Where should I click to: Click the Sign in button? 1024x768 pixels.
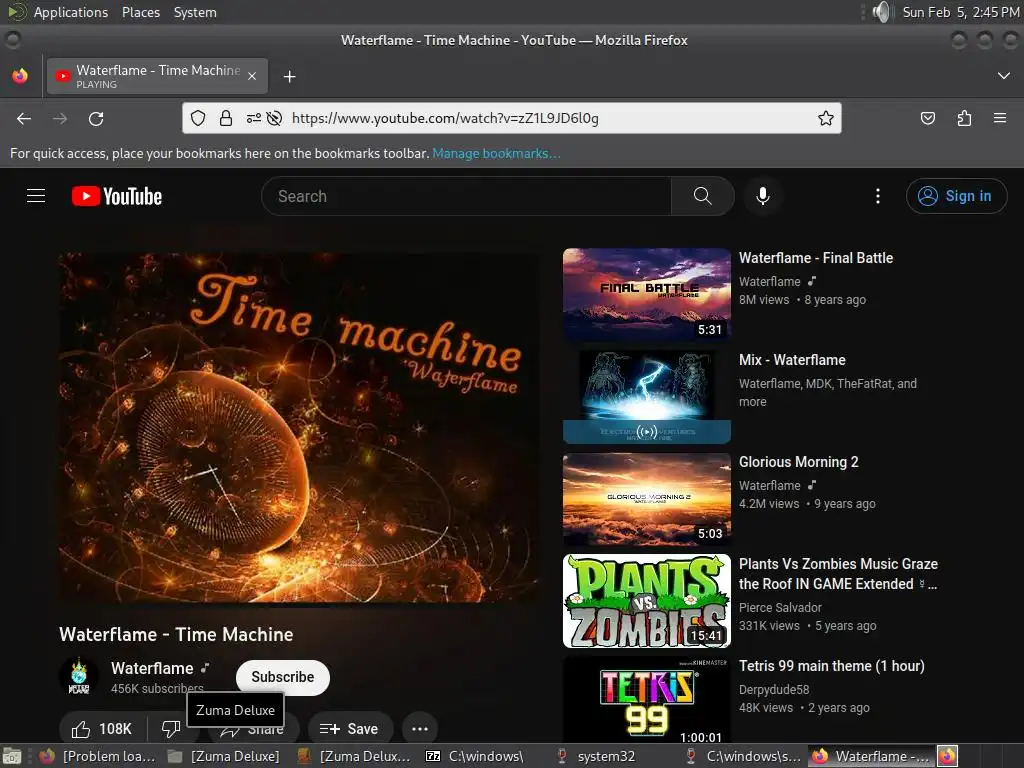coord(955,196)
